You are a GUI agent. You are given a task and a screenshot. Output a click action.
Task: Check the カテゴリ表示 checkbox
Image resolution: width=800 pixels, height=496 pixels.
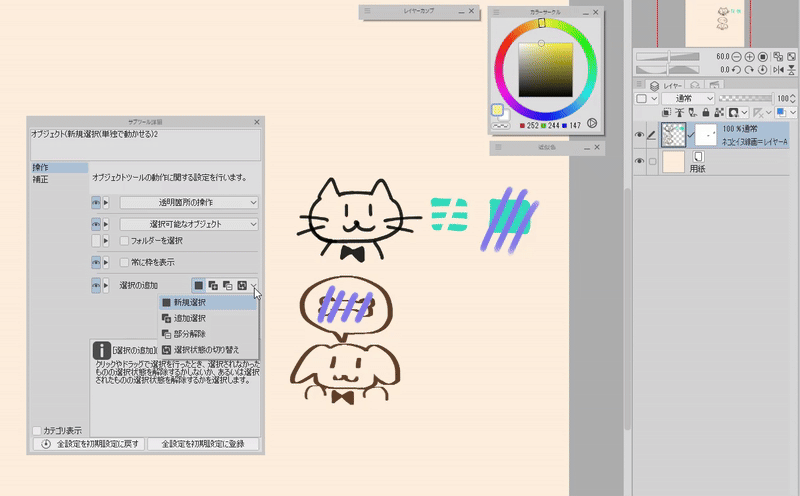37,431
